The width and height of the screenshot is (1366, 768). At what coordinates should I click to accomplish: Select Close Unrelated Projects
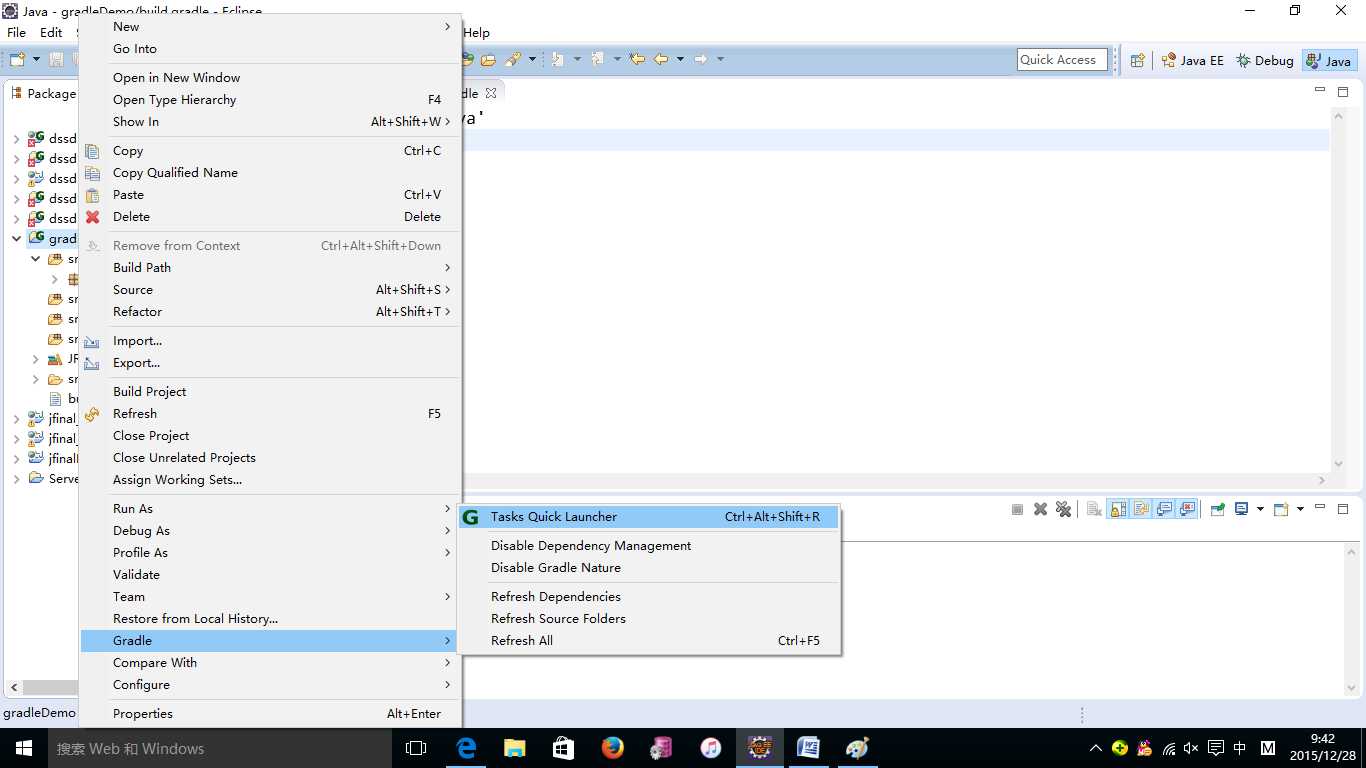(270, 458)
